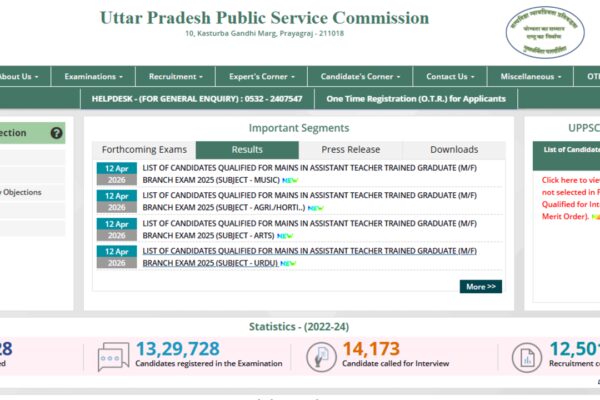Click the Objections sidebar item

click(33, 193)
